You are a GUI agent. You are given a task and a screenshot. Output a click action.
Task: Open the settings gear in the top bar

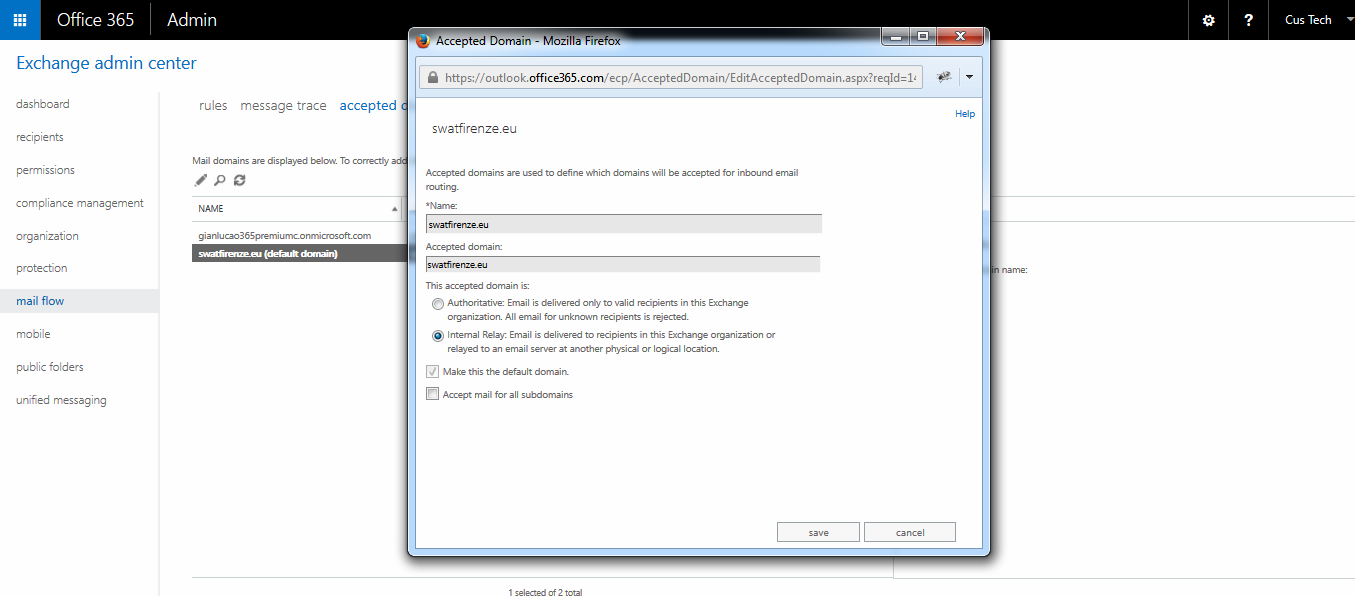click(1209, 20)
